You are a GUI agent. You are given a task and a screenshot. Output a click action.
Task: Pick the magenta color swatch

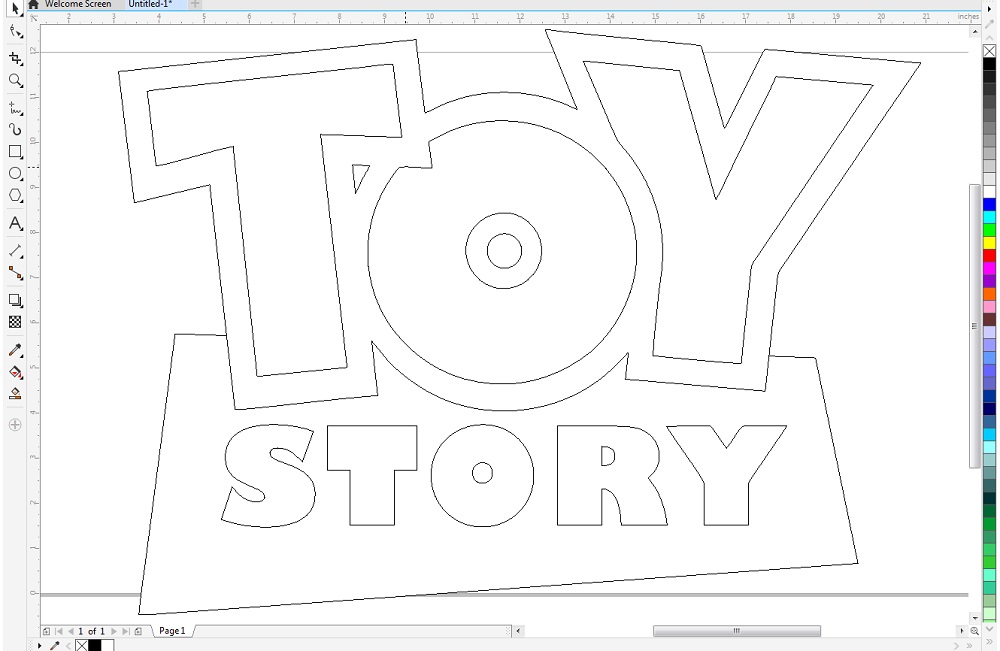pos(989,268)
